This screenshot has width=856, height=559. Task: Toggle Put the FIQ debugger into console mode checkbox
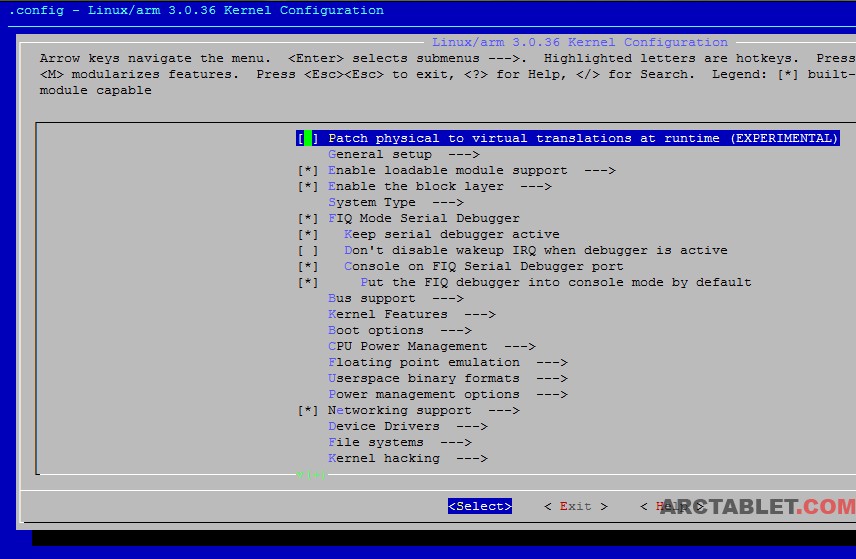tap(307, 283)
